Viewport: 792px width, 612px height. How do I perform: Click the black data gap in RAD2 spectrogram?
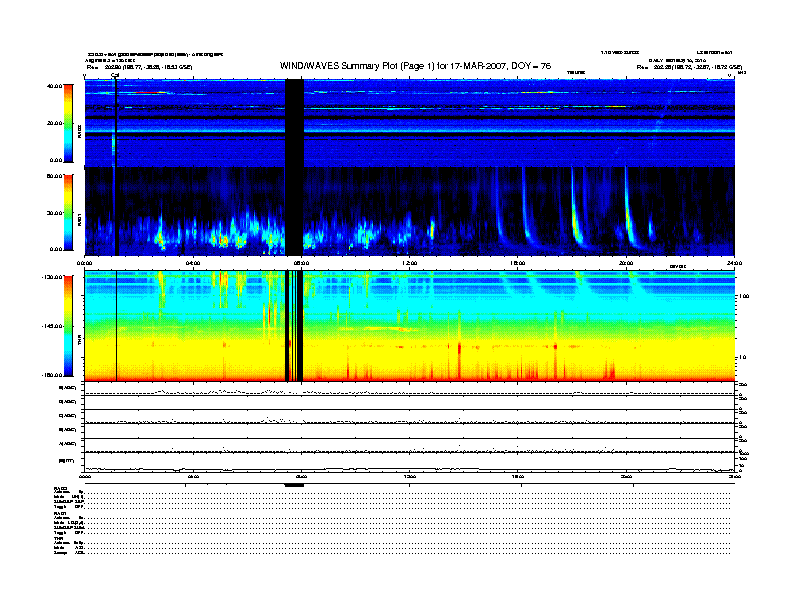(294, 123)
